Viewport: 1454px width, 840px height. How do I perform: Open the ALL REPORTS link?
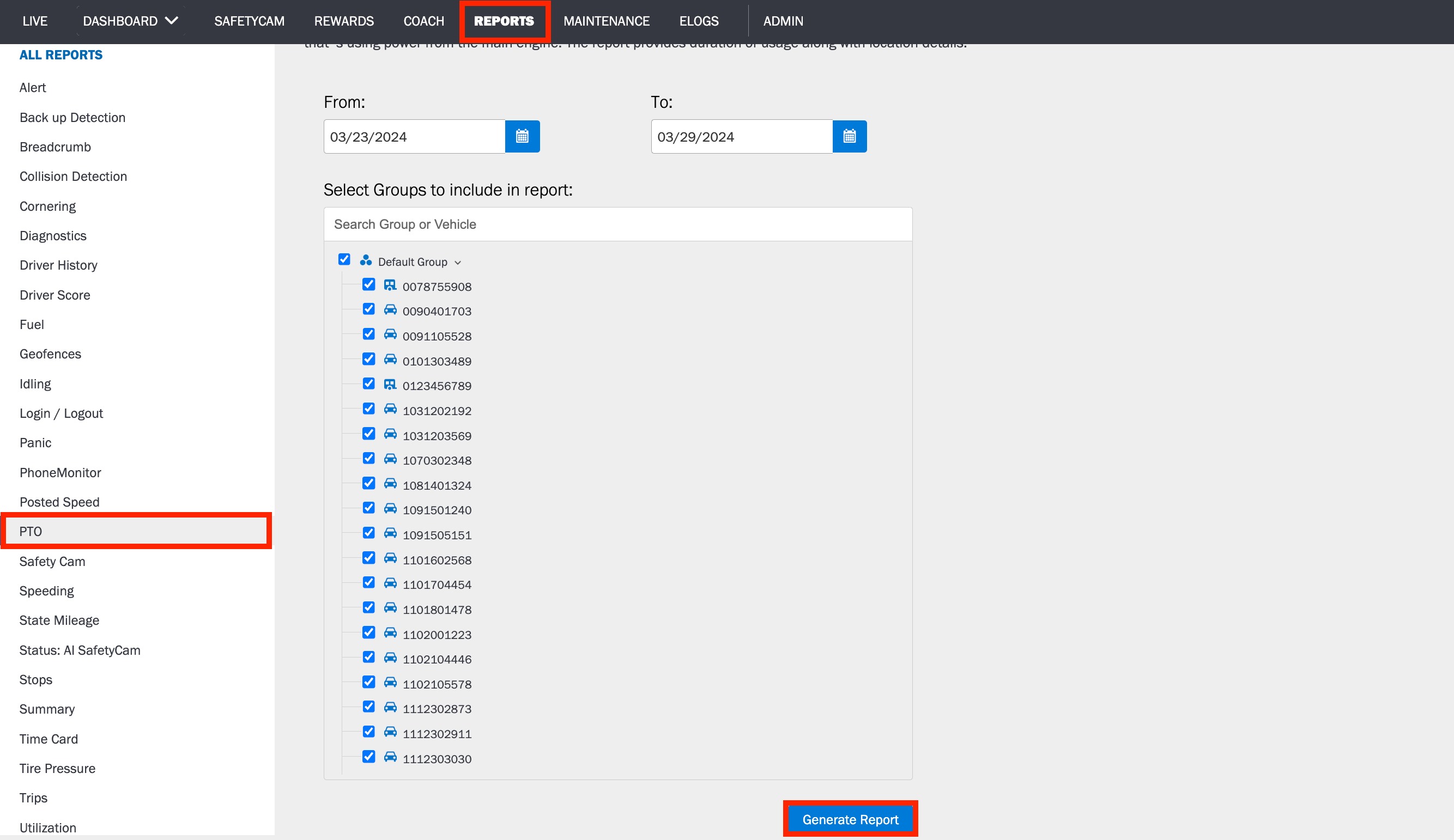pyautogui.click(x=60, y=55)
